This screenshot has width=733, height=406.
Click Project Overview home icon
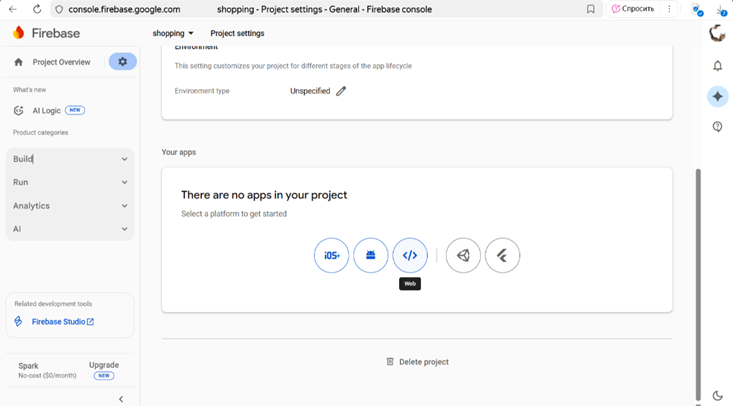tap(19, 62)
